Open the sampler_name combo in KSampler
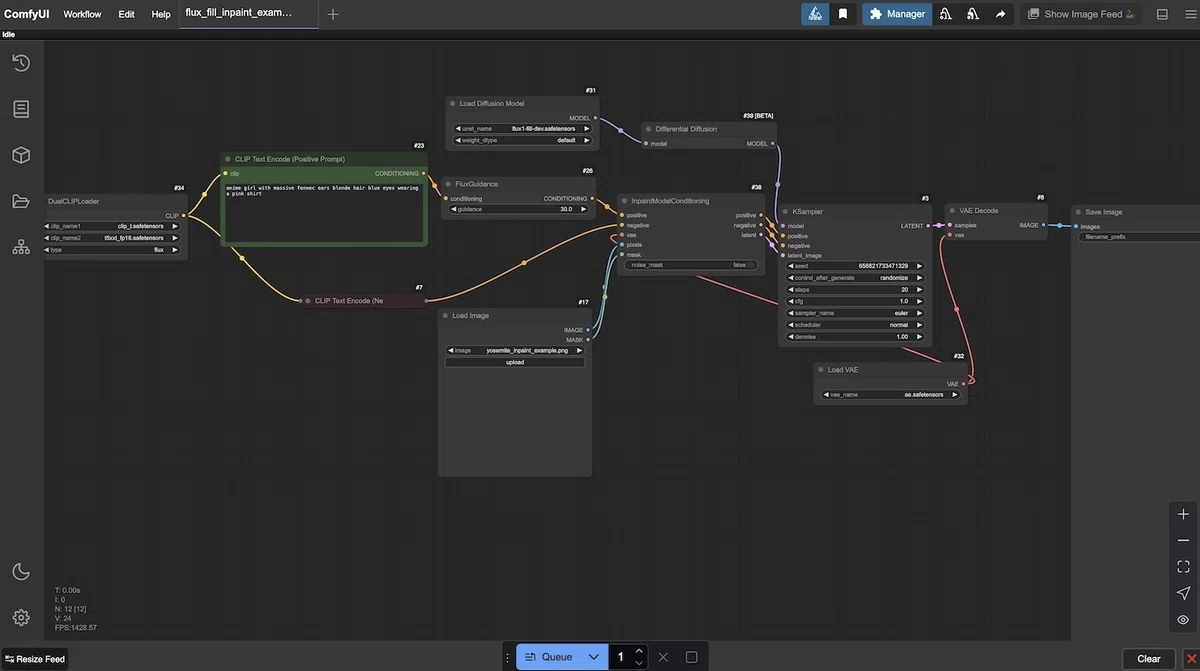1200x671 pixels. coord(856,313)
